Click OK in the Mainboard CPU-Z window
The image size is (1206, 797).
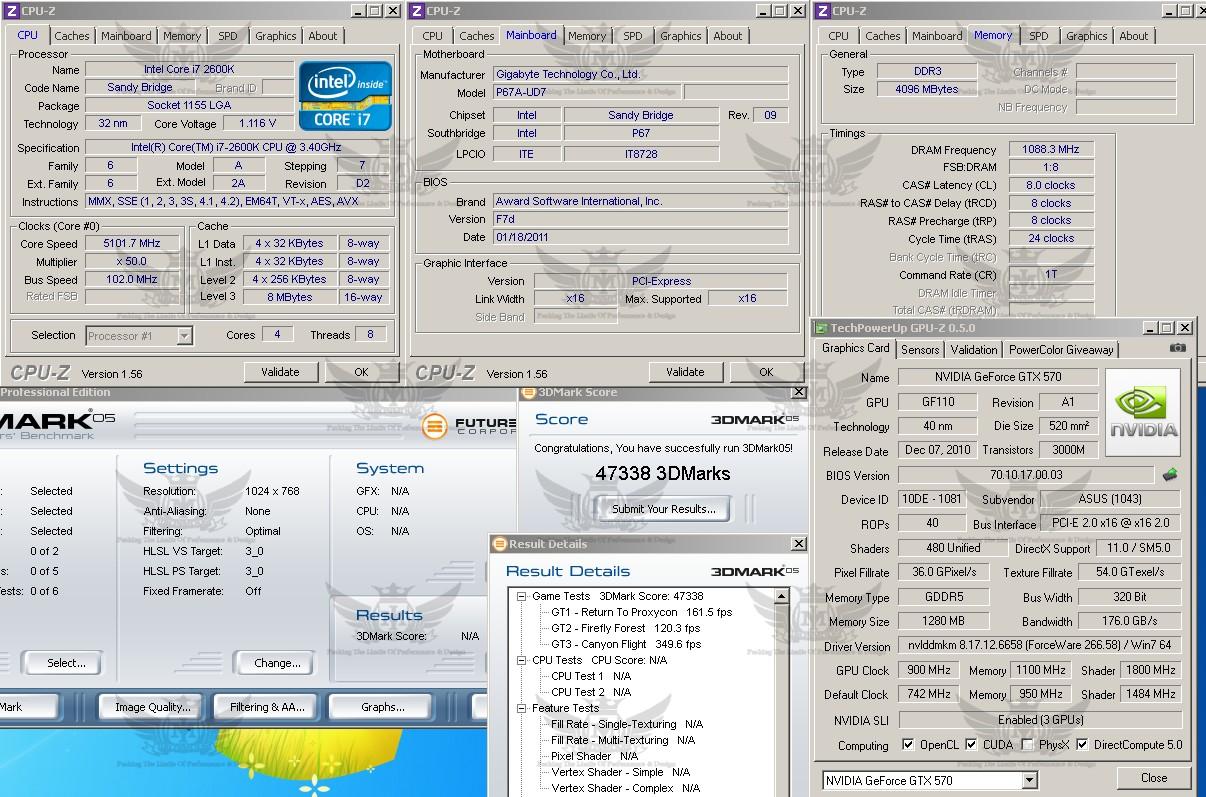pyautogui.click(x=766, y=372)
